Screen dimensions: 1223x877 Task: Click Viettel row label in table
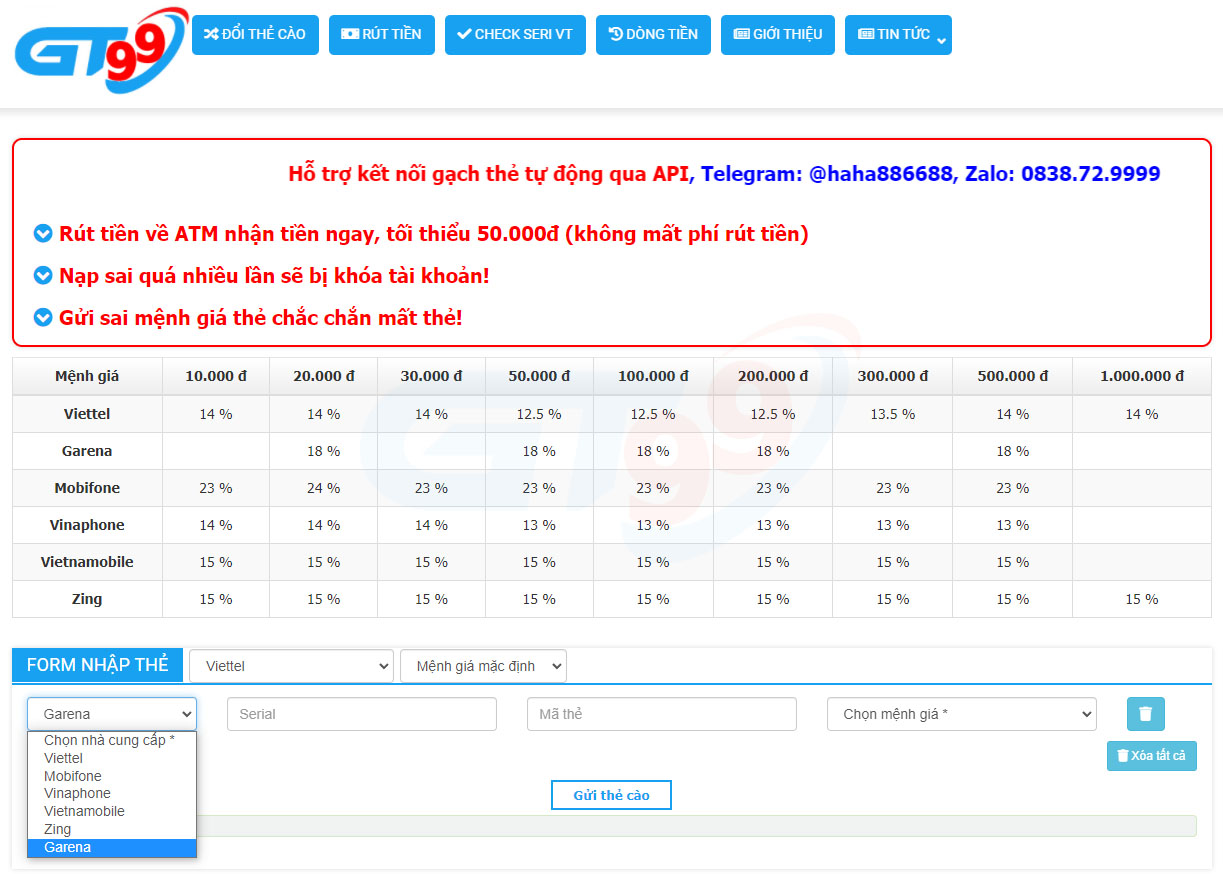click(x=87, y=414)
